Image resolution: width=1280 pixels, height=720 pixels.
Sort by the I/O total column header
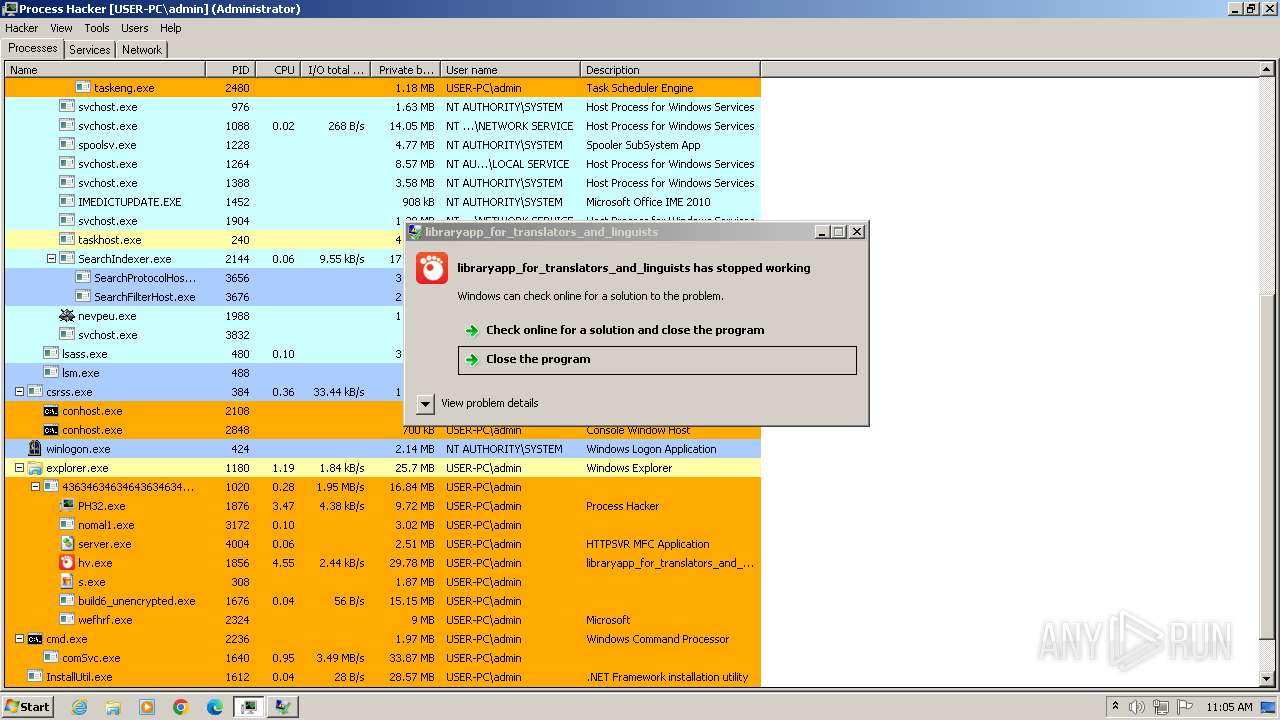[x=335, y=70]
